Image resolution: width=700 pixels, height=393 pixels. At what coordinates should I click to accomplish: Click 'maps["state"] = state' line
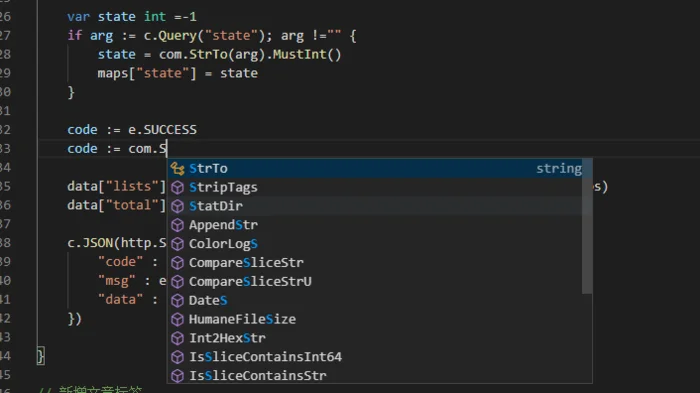(178, 73)
